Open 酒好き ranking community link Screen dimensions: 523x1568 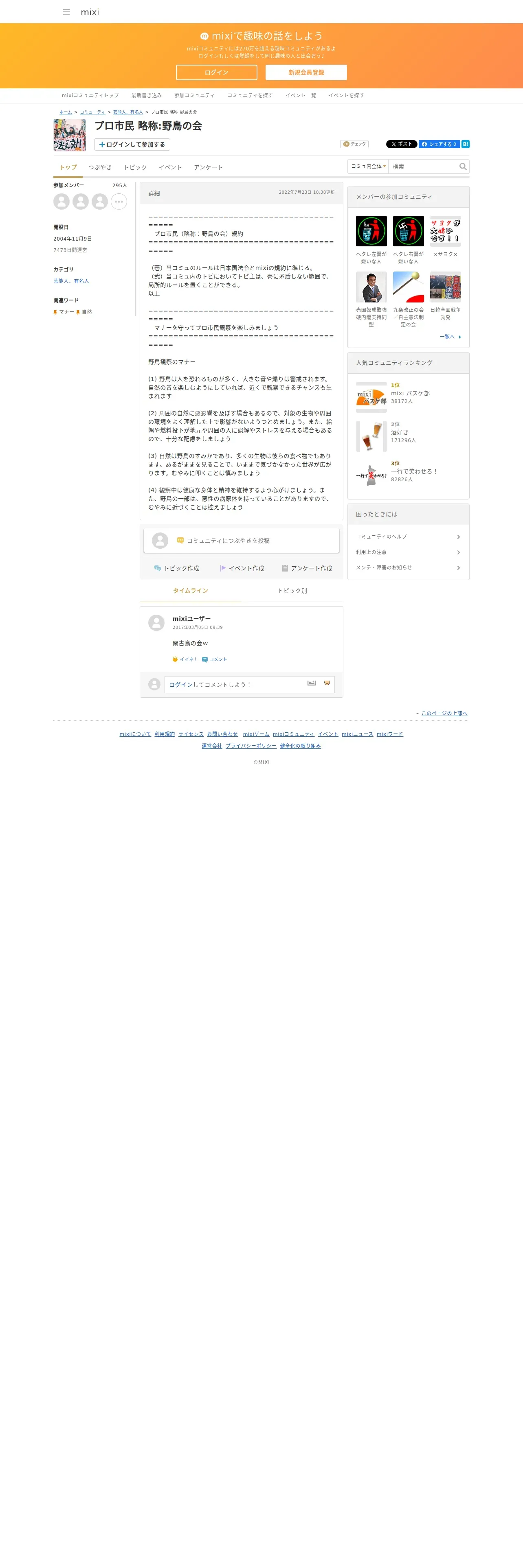(x=400, y=432)
